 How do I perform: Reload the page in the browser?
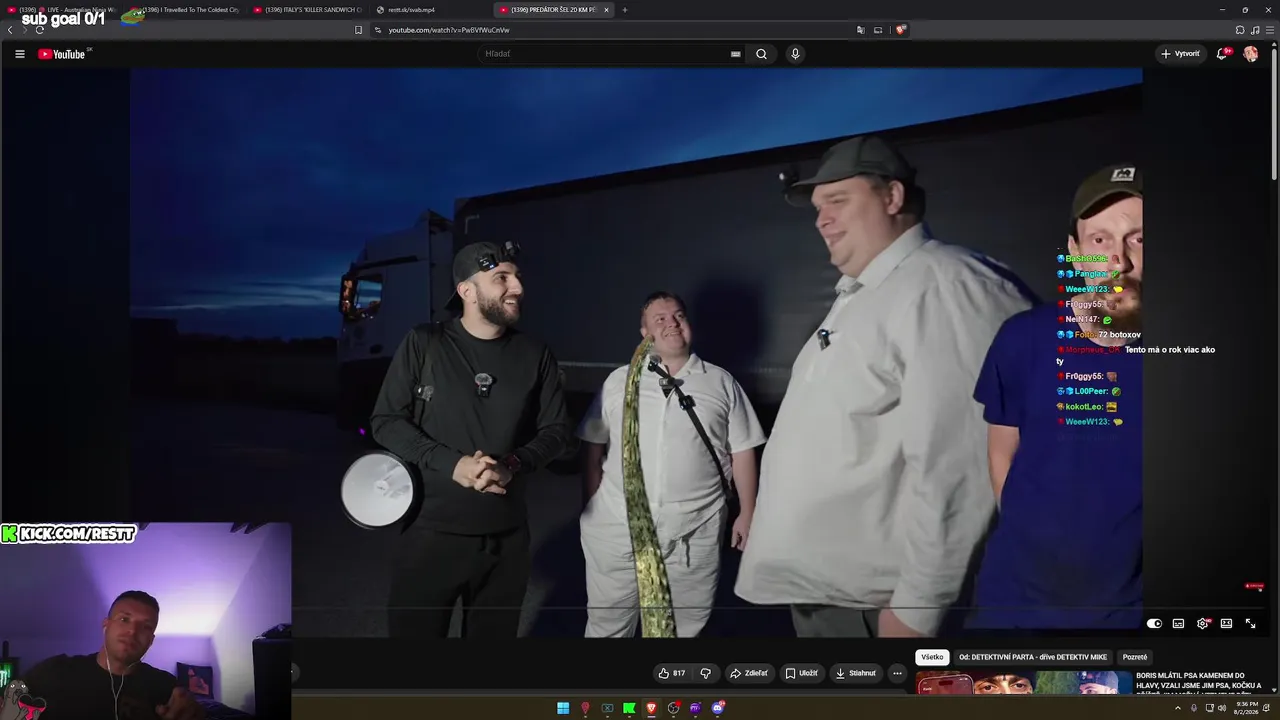tap(39, 30)
